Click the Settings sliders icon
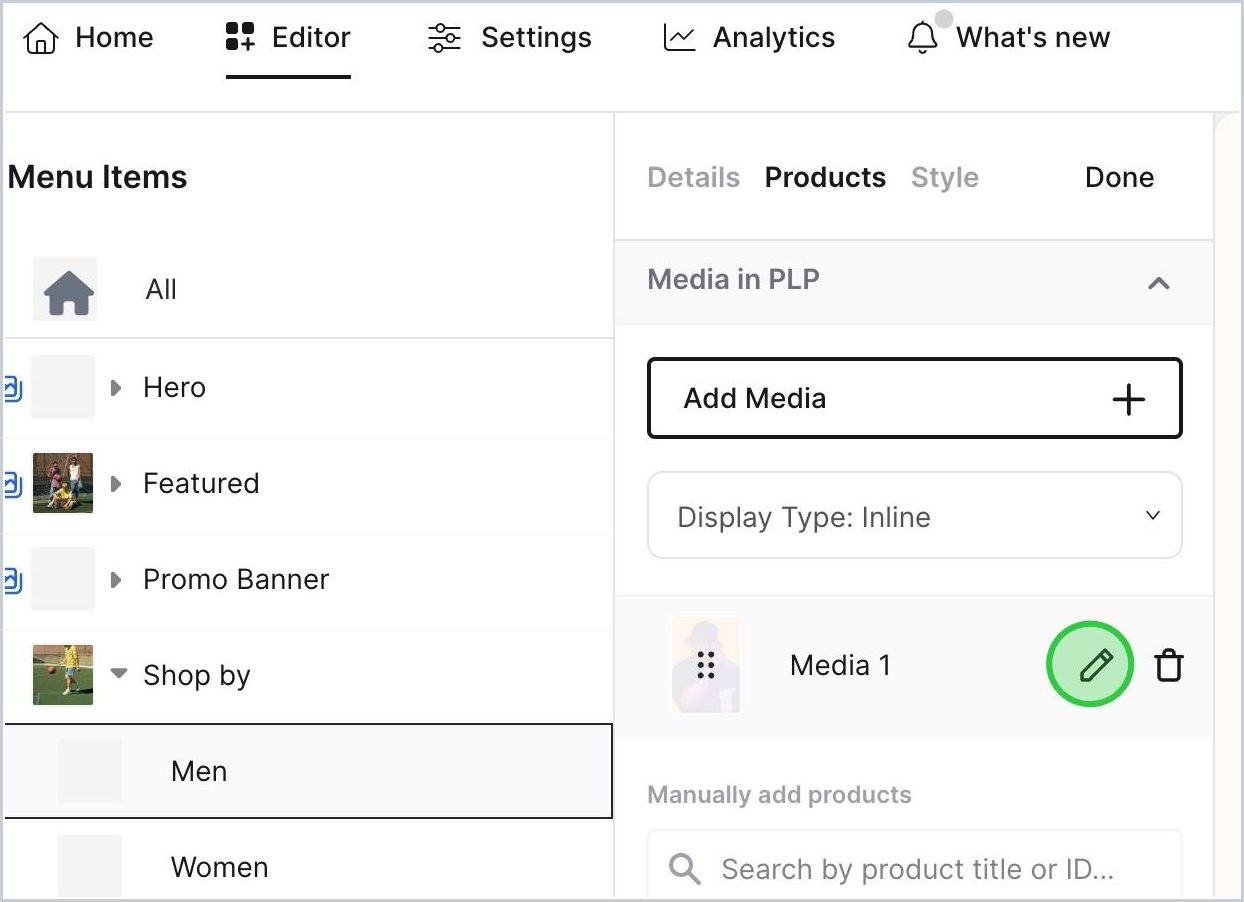This screenshot has width=1244, height=902. (x=444, y=38)
